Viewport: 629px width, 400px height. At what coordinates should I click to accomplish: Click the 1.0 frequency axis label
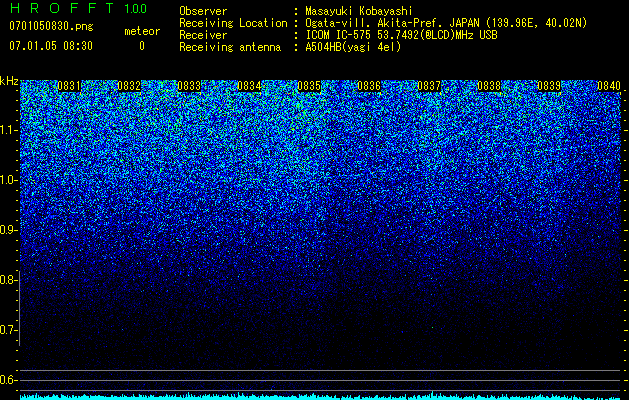click(8, 180)
